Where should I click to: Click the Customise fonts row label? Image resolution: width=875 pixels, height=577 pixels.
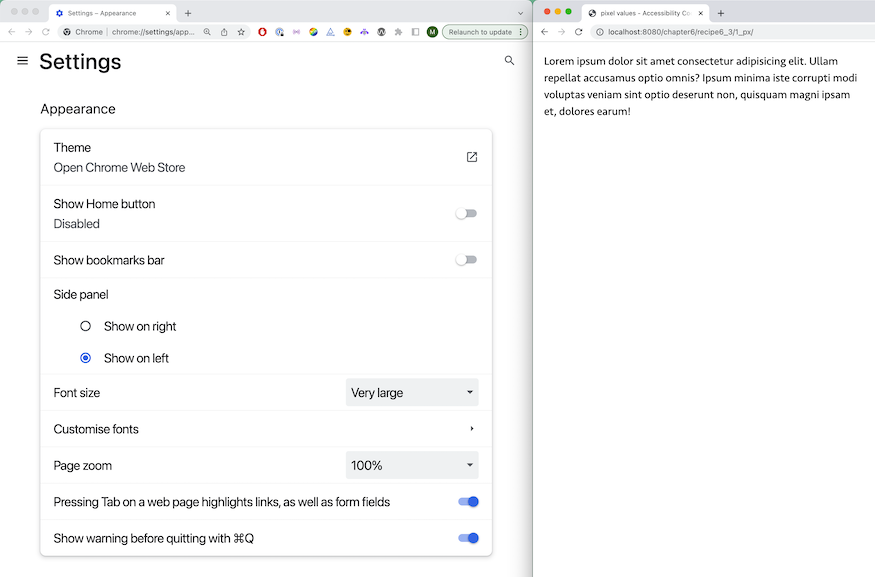(96, 429)
